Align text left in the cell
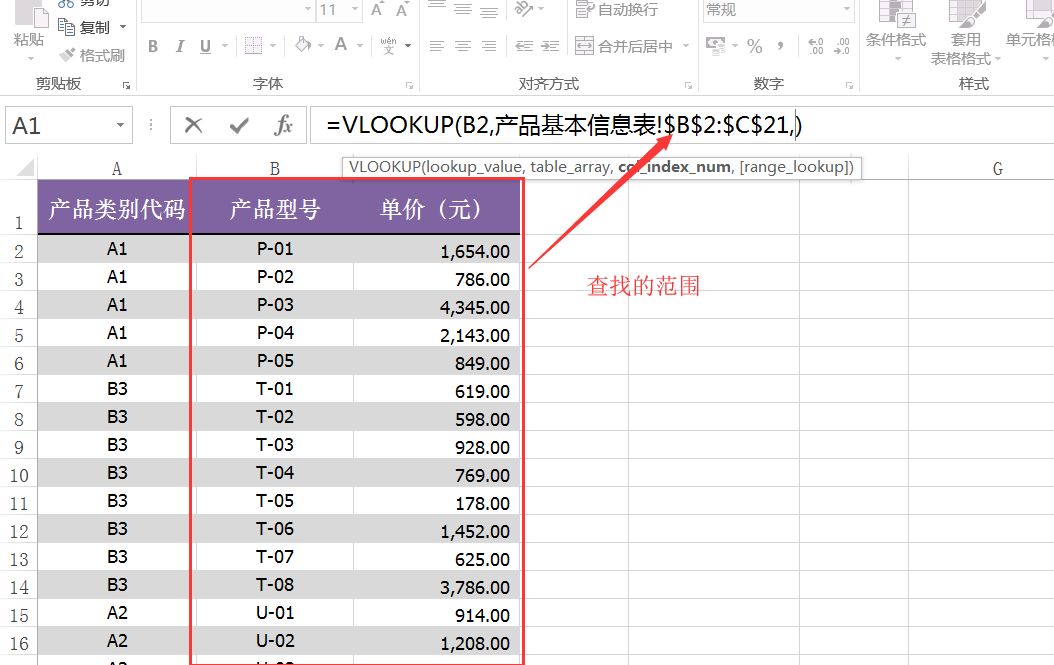 point(437,46)
